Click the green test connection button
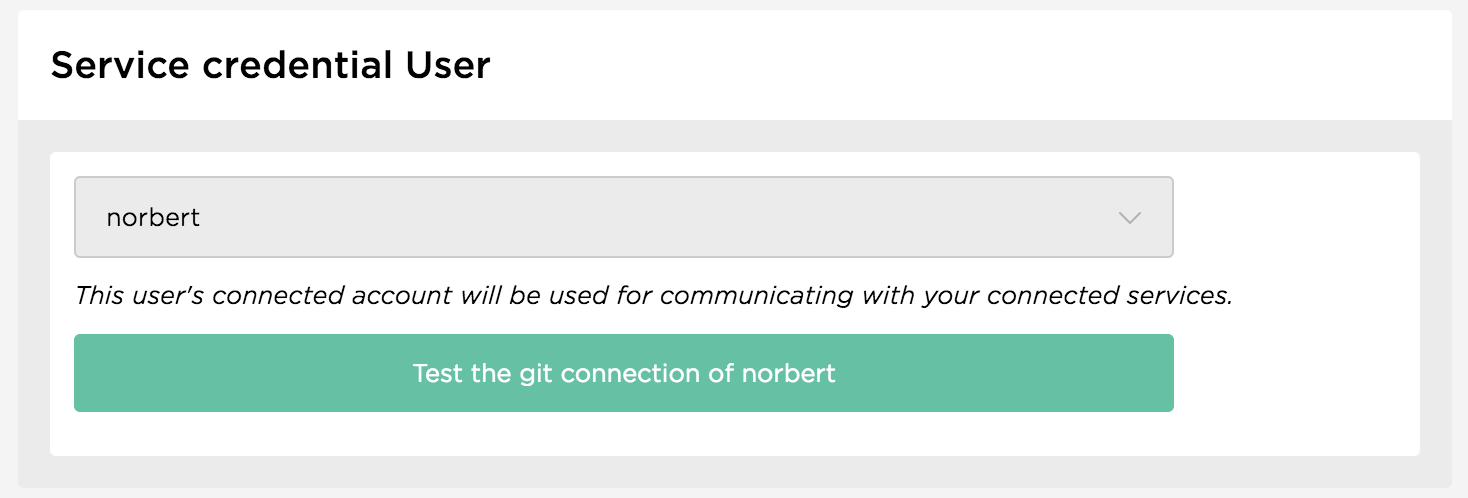1468x498 pixels. tap(623, 373)
